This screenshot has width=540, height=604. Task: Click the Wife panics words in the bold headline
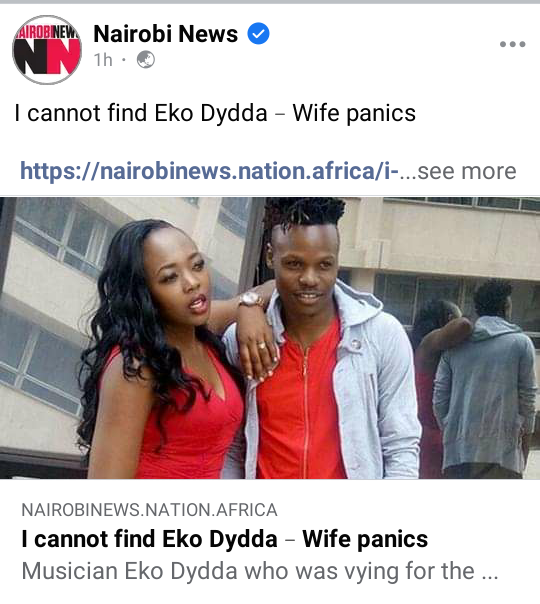365,539
